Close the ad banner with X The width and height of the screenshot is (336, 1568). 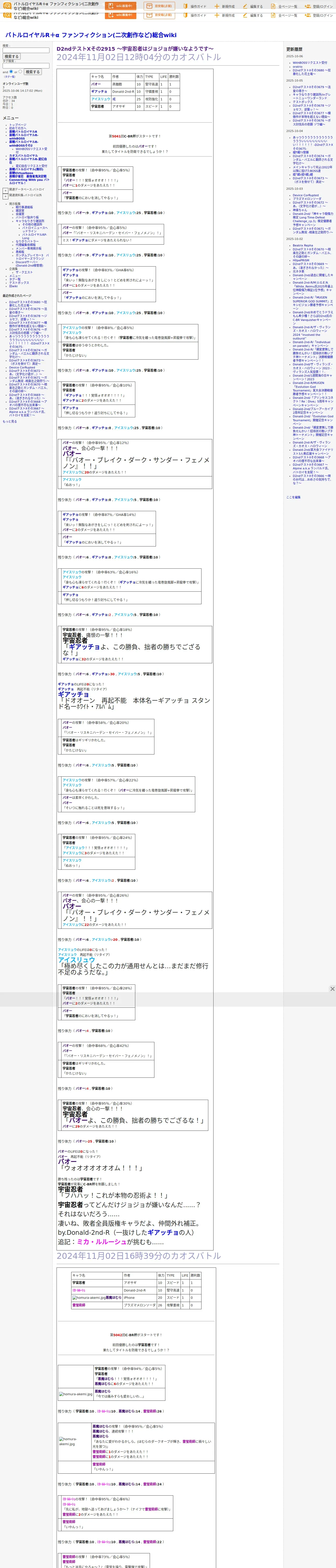point(332,989)
